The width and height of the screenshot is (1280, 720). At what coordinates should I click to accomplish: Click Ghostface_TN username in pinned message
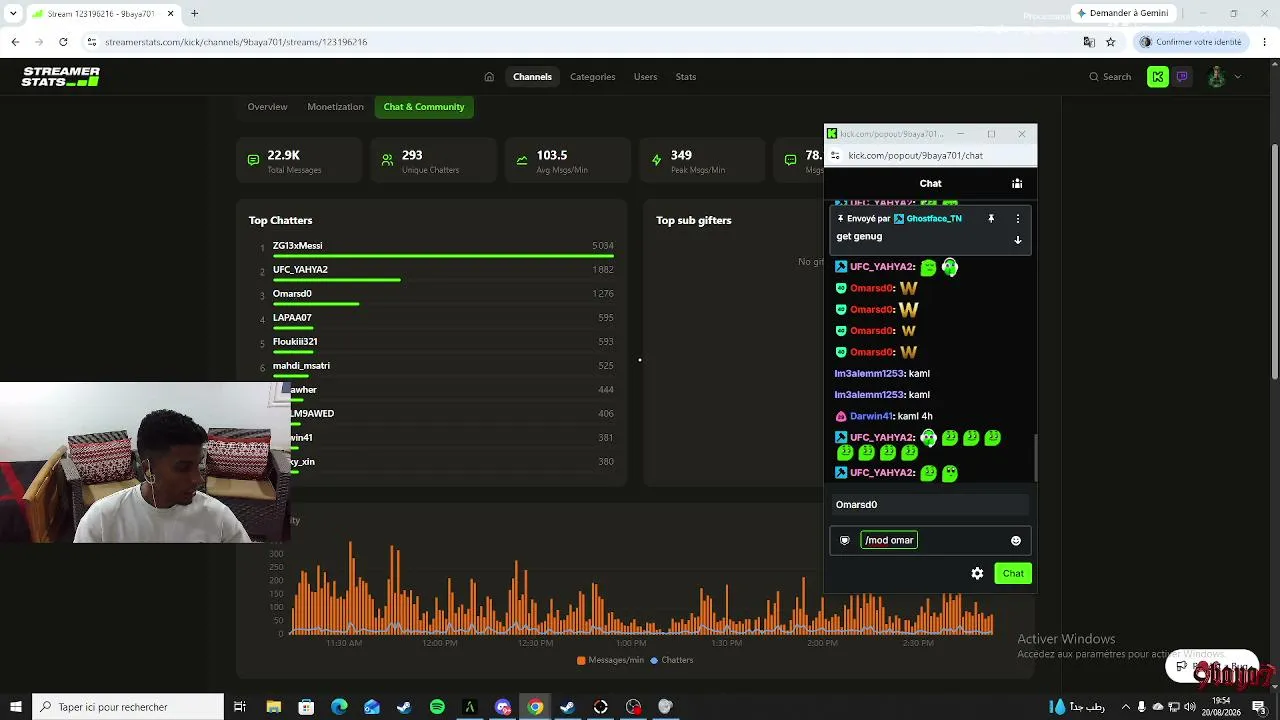[x=934, y=219]
